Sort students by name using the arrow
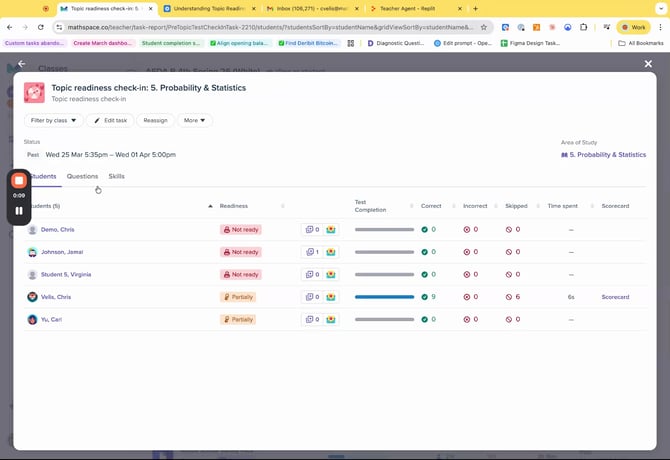This screenshot has height=460, width=670. [x=210, y=206]
